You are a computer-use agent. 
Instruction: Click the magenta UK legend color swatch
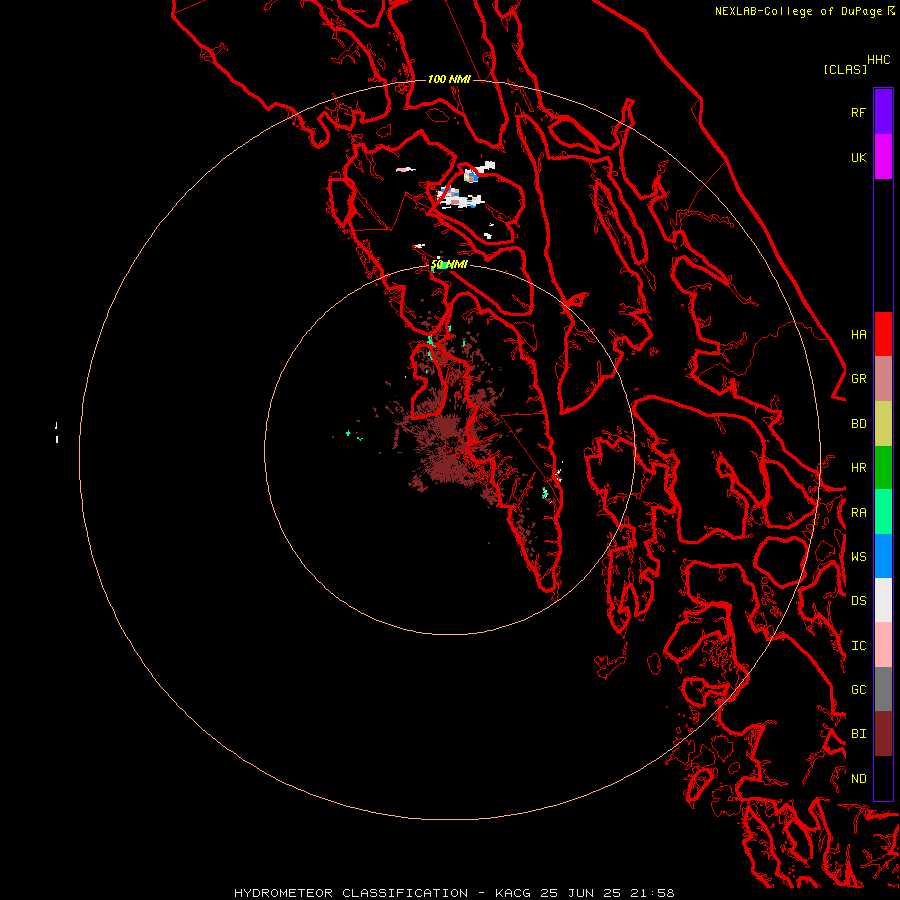883,157
